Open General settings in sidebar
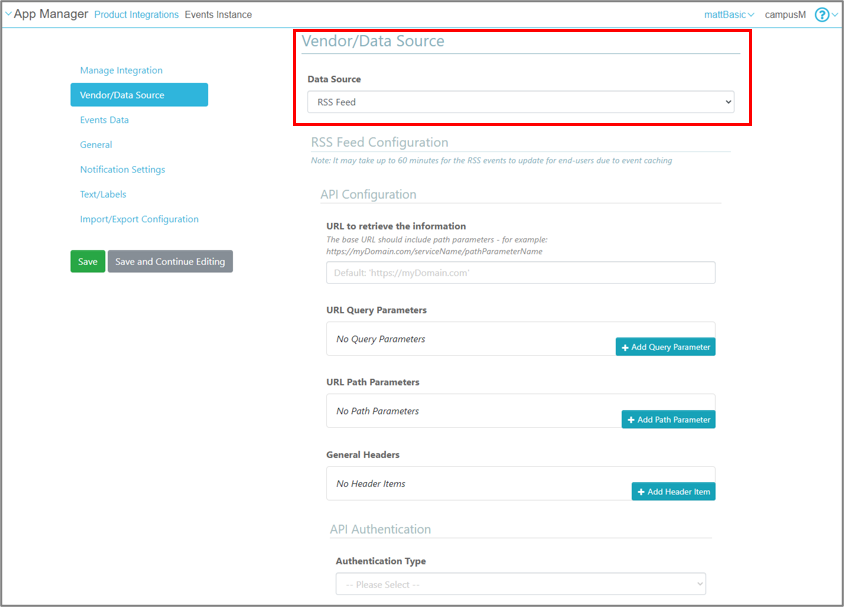Screen dimensions: 844x607 coord(96,145)
